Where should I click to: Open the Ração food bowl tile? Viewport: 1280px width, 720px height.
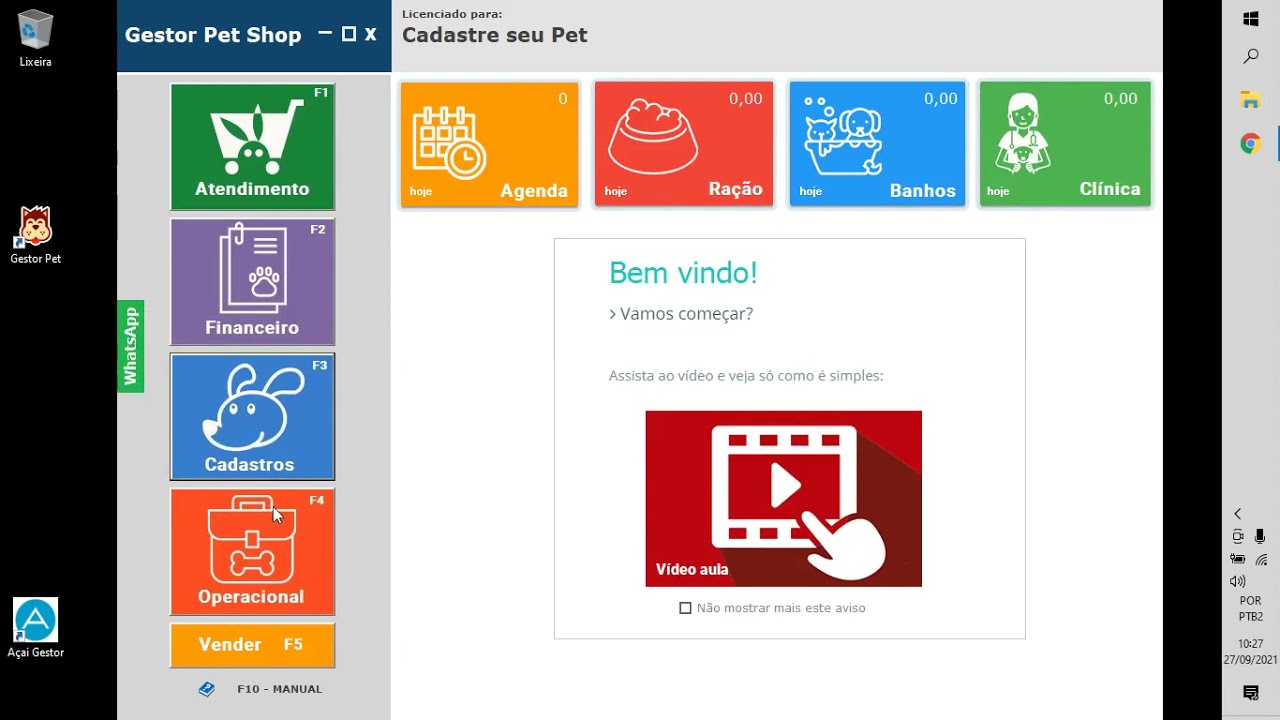point(684,145)
